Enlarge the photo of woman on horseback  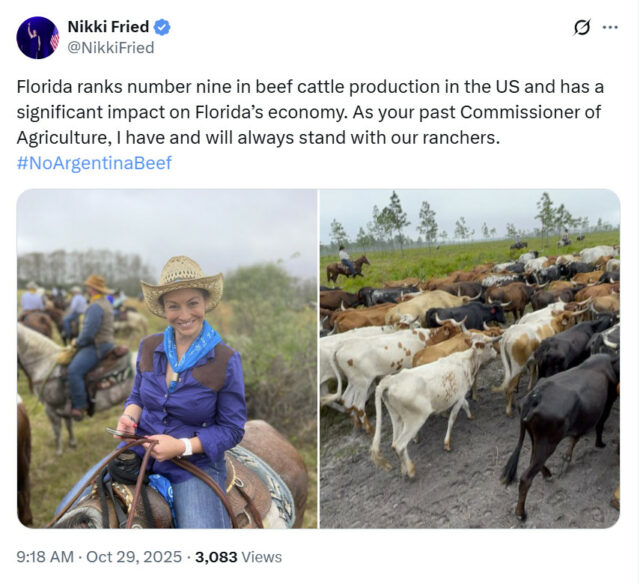166,358
